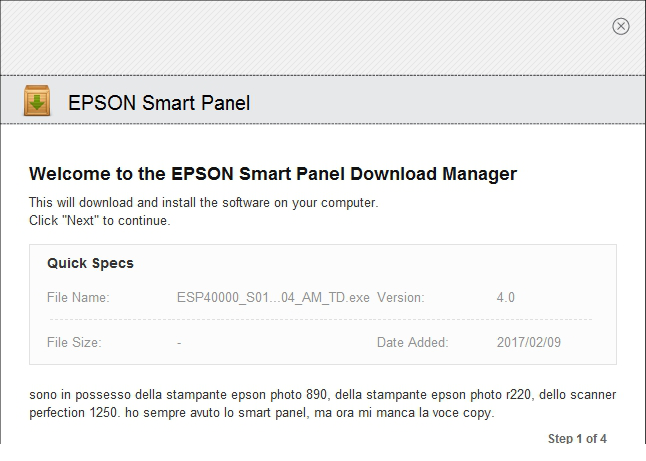This screenshot has width=646, height=461.
Task: Click the Step 1 of 4 indicator
Action: pos(577,438)
